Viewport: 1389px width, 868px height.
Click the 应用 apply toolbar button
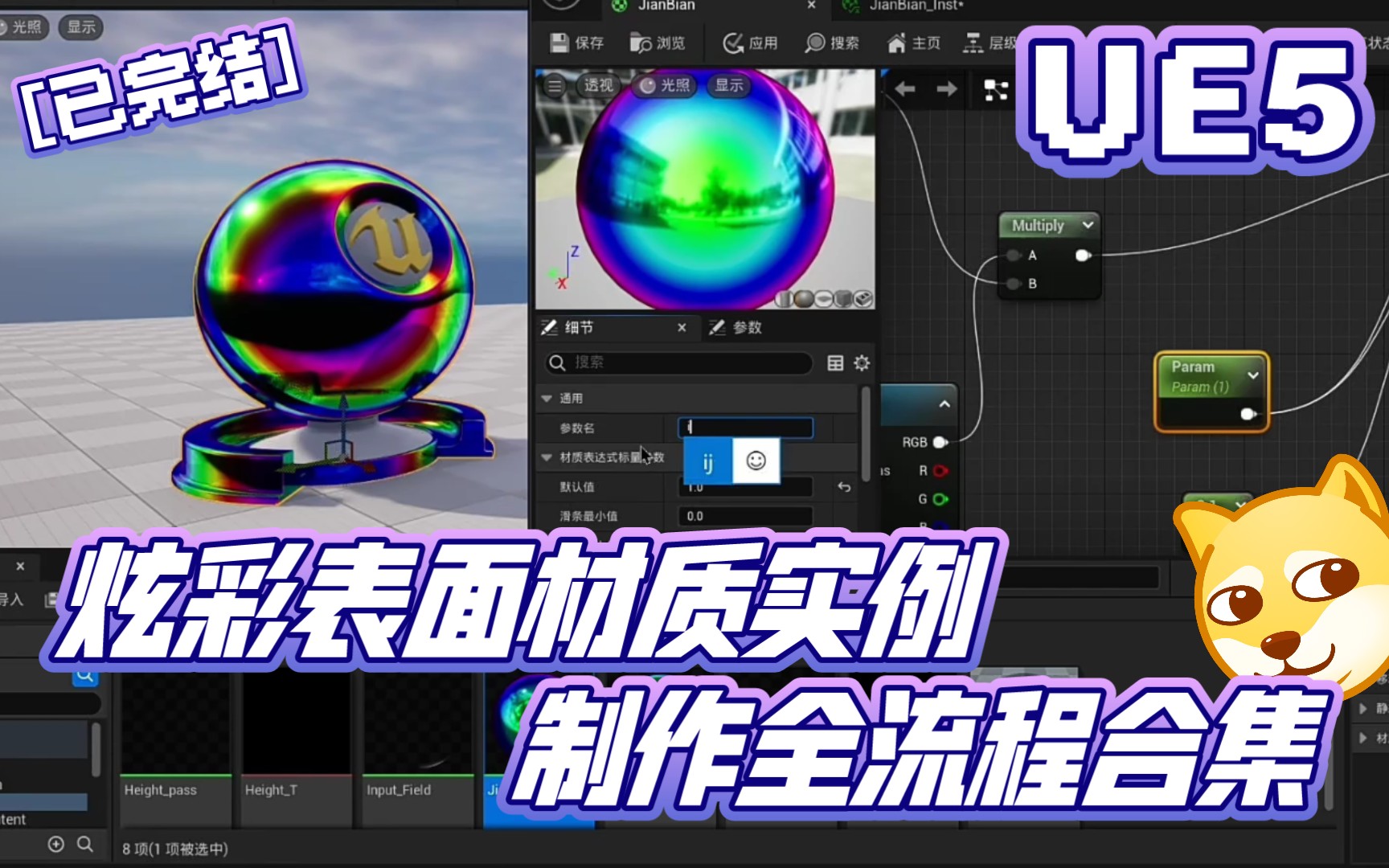click(750, 43)
